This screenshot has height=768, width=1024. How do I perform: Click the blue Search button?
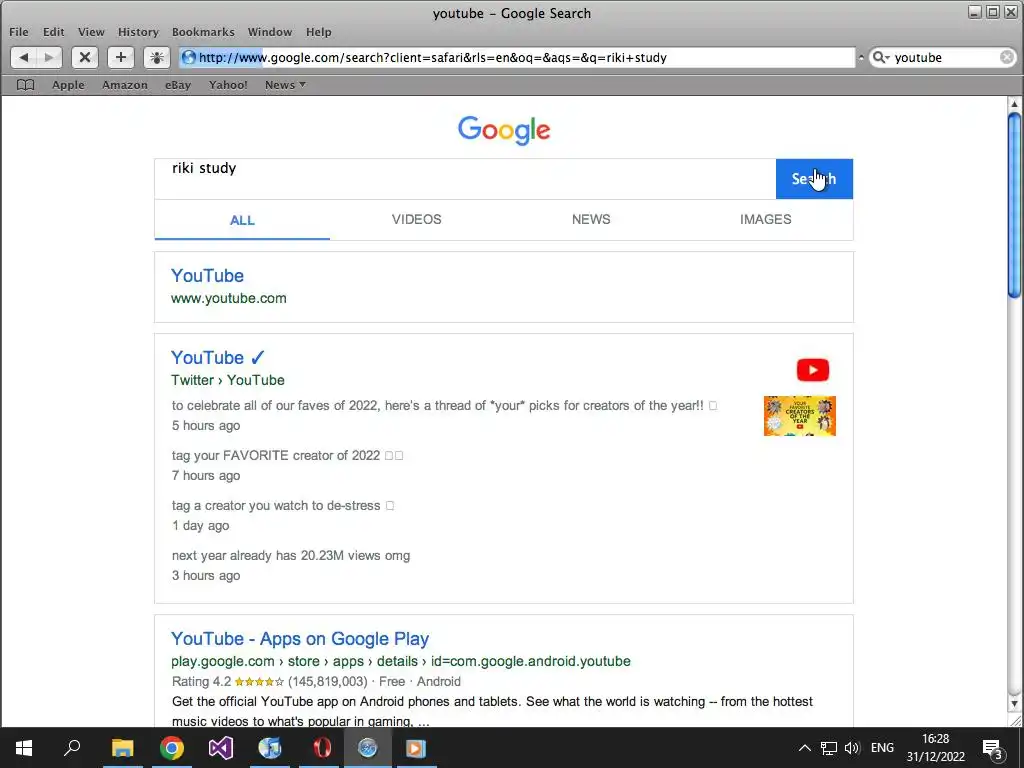coord(814,179)
